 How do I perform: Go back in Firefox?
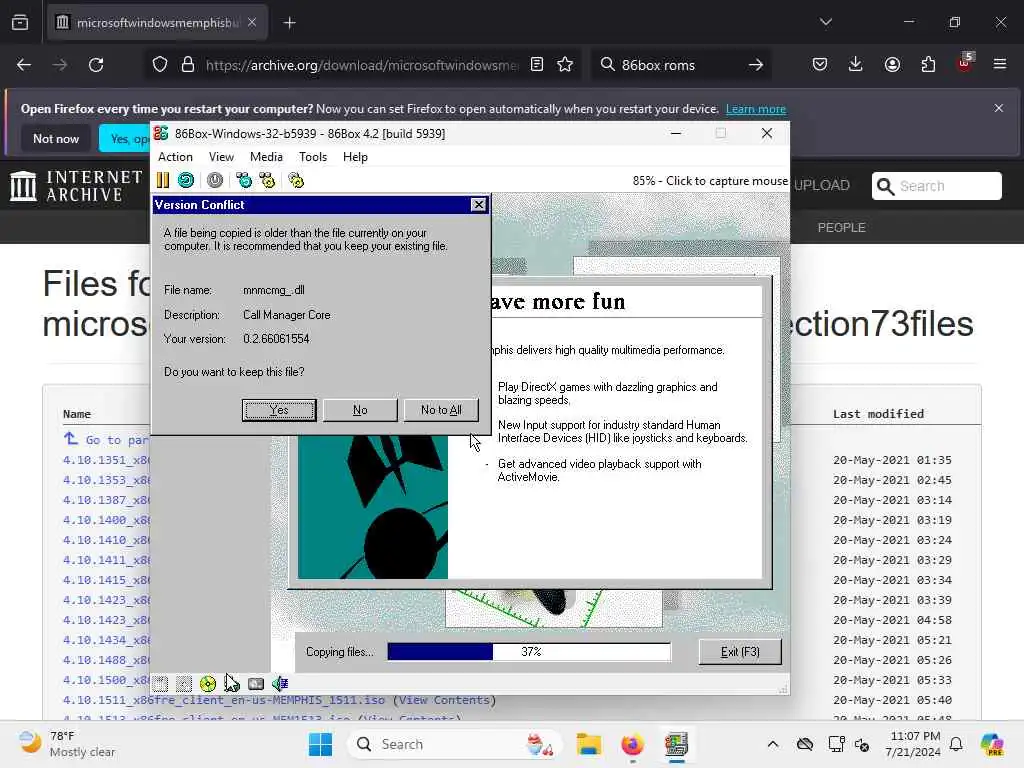24,65
